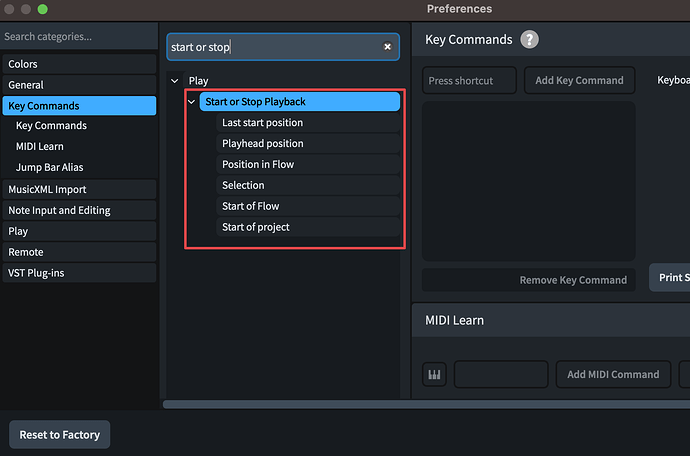690x456 pixels.
Task: Click the horizontal scrollbar at the bottom
Action: click(x=420, y=404)
